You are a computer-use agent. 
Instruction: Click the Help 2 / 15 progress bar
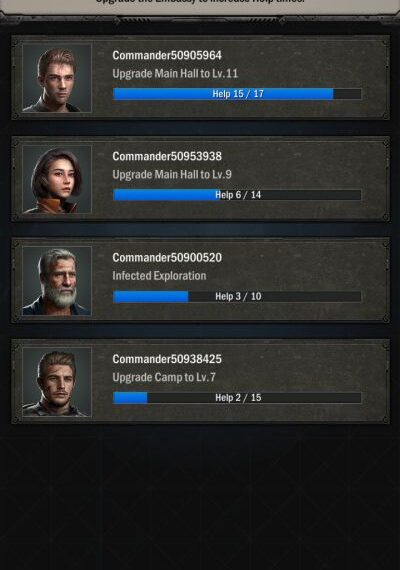coord(237,397)
